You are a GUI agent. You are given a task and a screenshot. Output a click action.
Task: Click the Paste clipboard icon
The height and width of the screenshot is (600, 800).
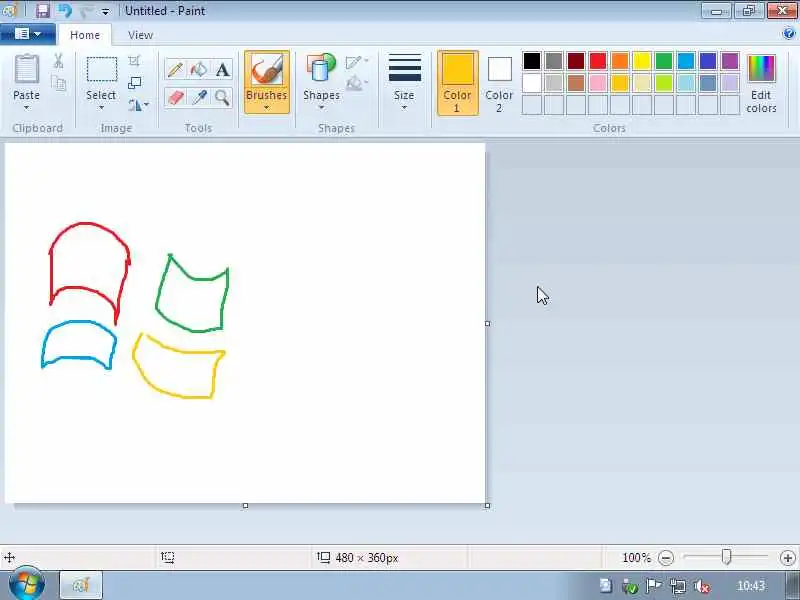[x=27, y=69]
